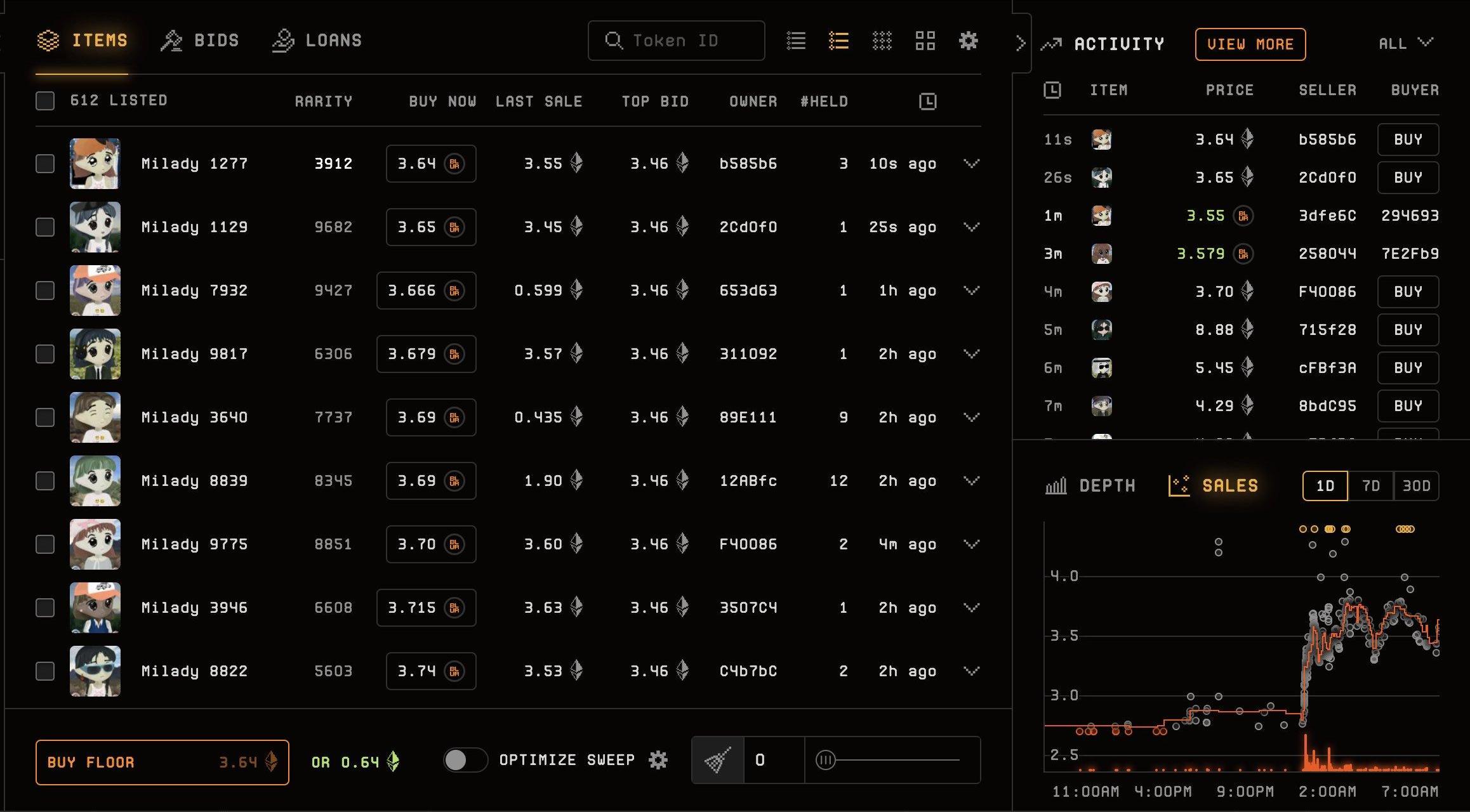This screenshot has width=1470, height=812.
Task: Expand Milady 1129 row details
Action: coord(971,227)
